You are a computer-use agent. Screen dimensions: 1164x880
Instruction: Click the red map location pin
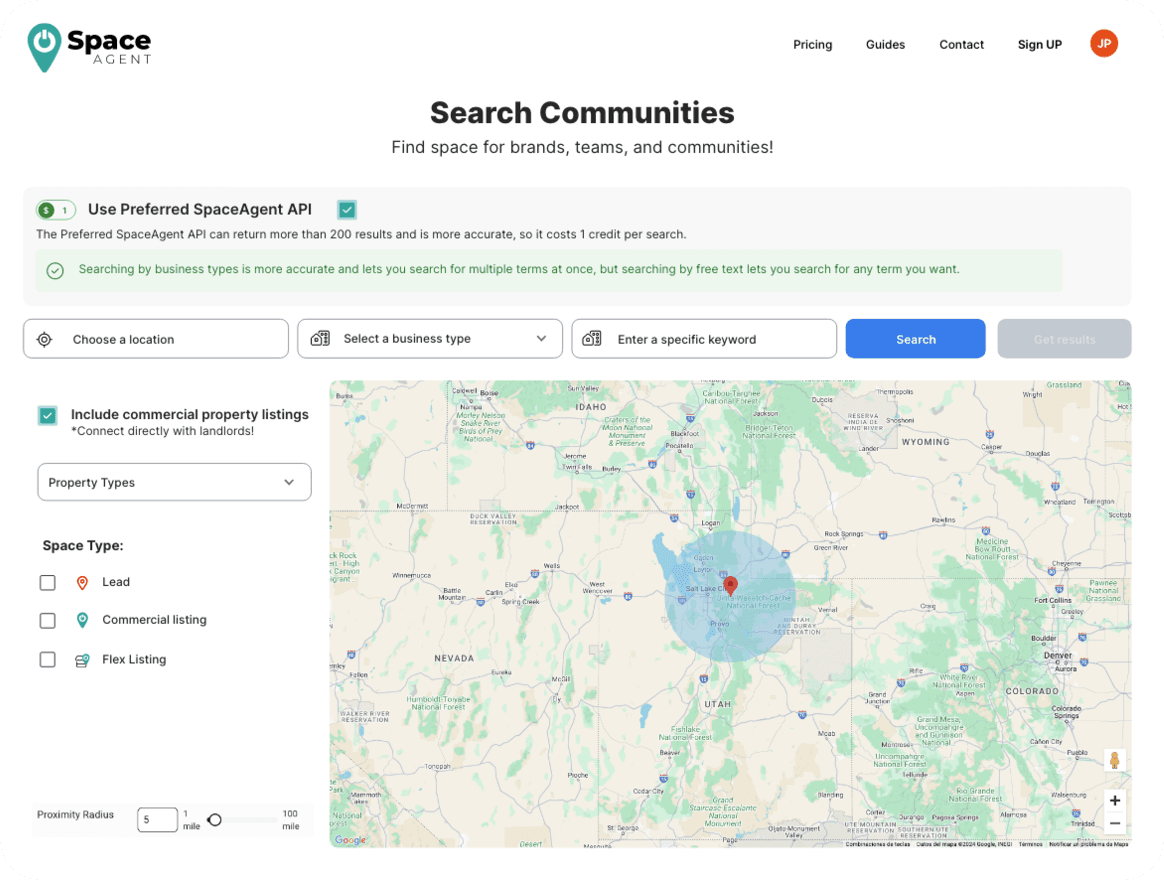730,586
